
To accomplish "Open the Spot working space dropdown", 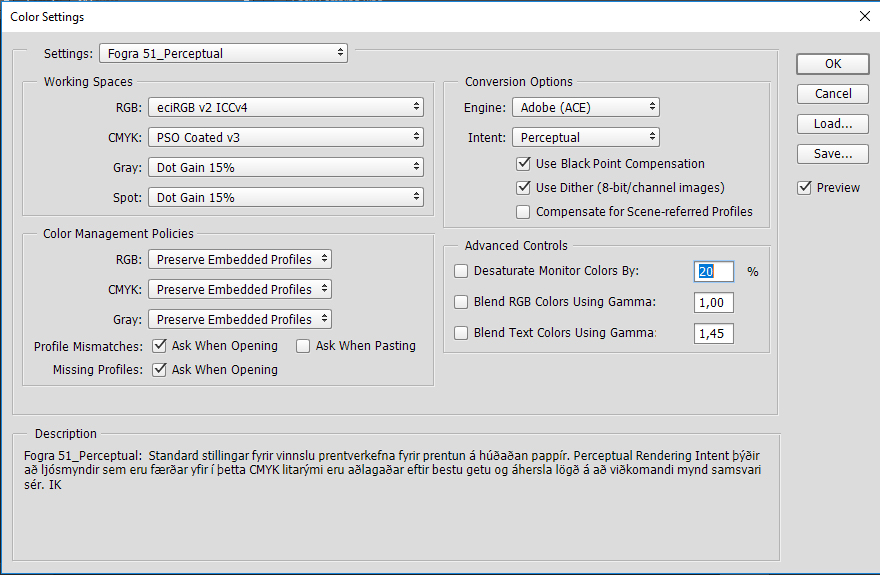I will (285, 197).
